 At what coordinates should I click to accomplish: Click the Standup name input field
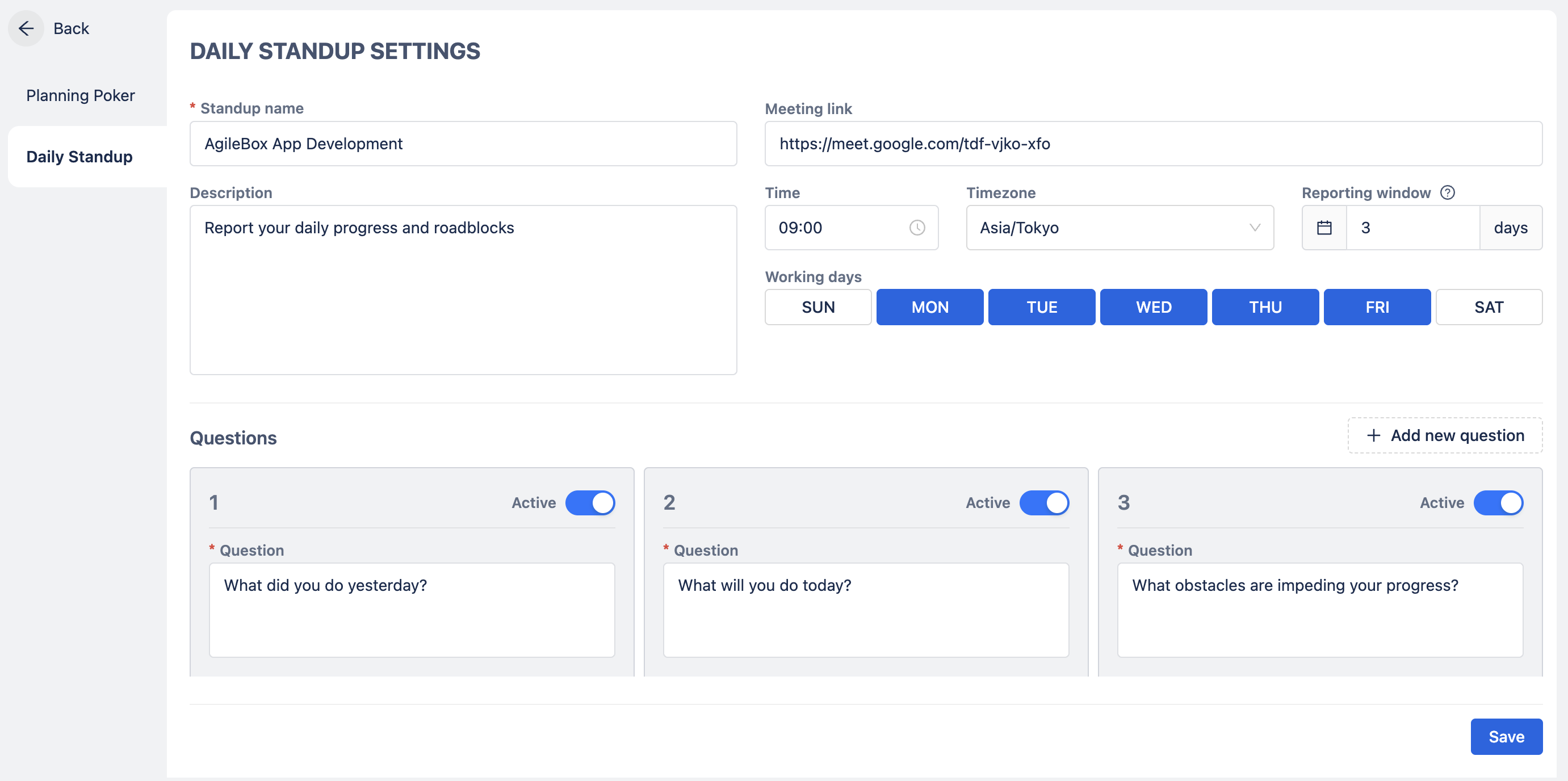tap(463, 144)
